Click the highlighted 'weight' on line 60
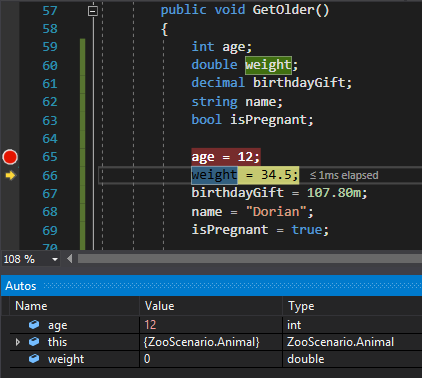The width and height of the screenshot is (422, 378). [x=268, y=65]
